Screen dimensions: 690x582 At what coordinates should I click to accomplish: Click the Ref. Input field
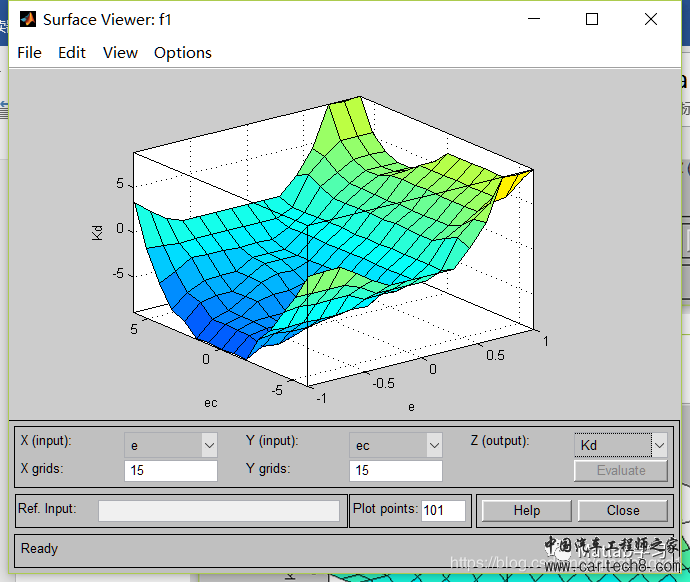click(219, 510)
